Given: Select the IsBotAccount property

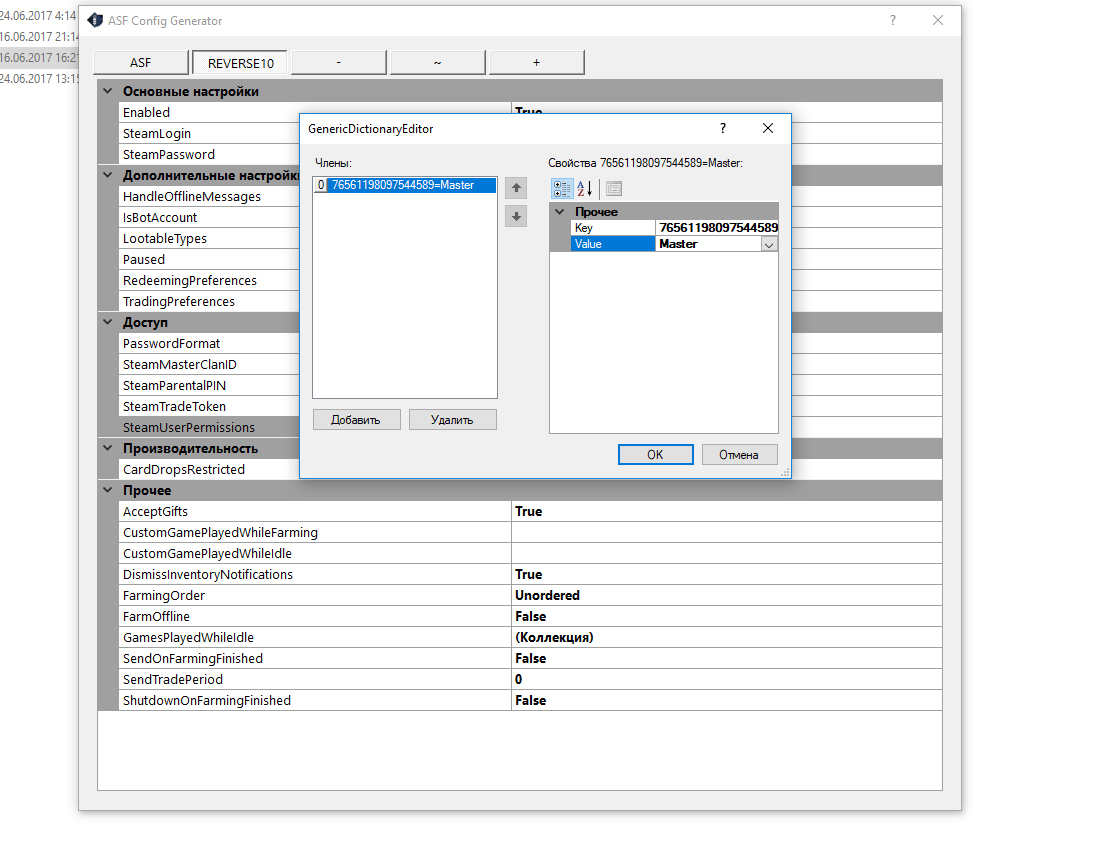Looking at the screenshot, I should coord(209,217).
